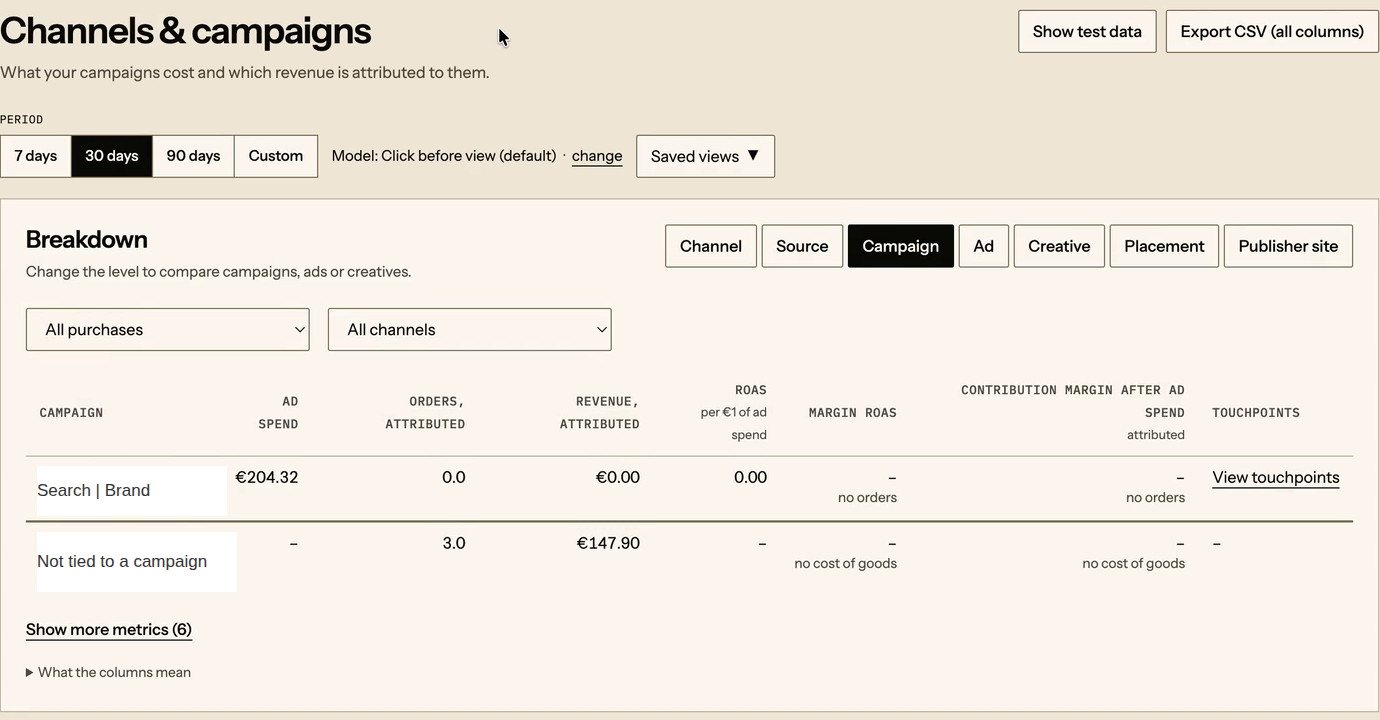Click the Ad Spend column header

click(x=278, y=413)
